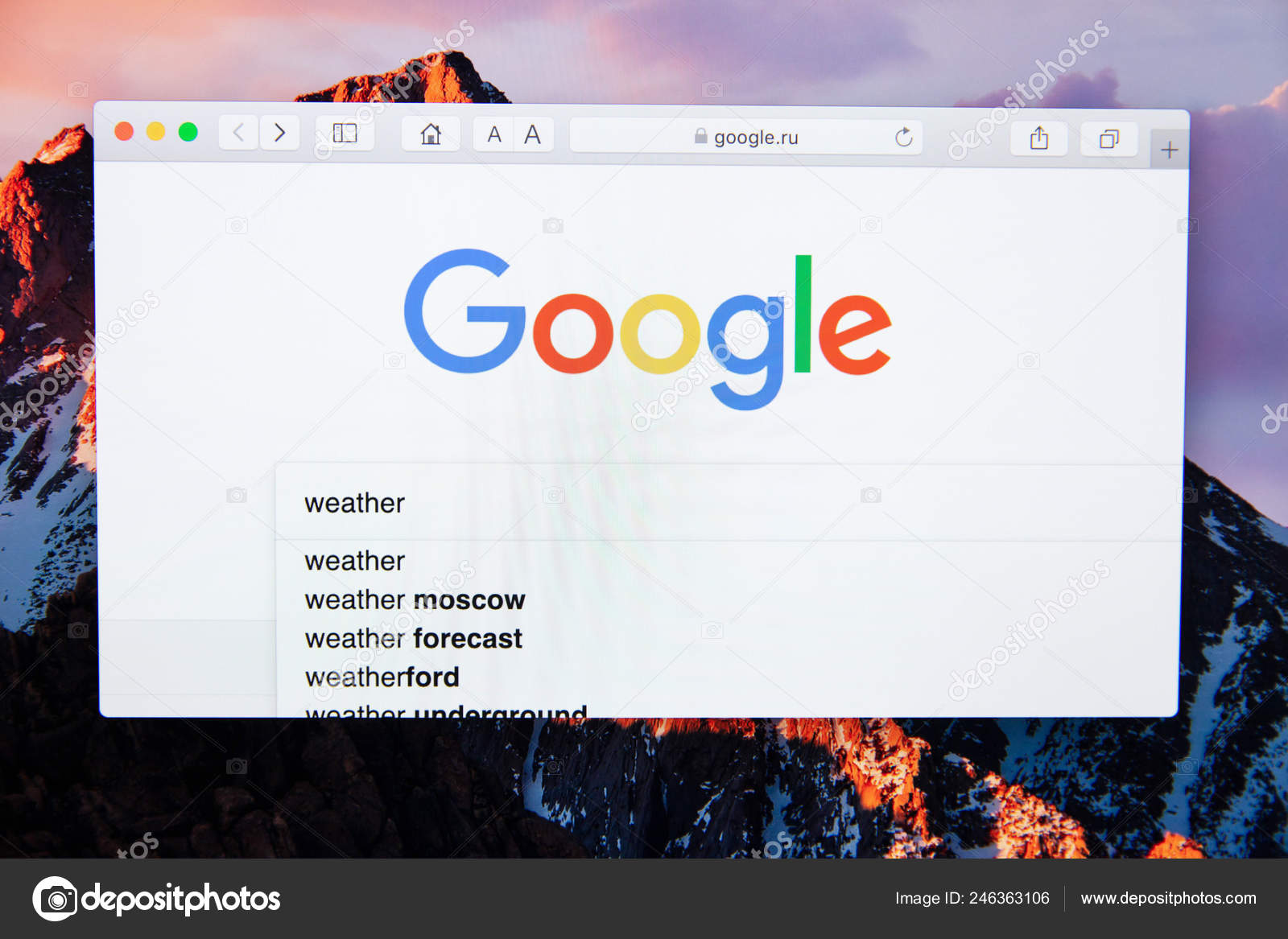1288x939 pixels.
Task: Open the home page icon
Action: coord(431,134)
